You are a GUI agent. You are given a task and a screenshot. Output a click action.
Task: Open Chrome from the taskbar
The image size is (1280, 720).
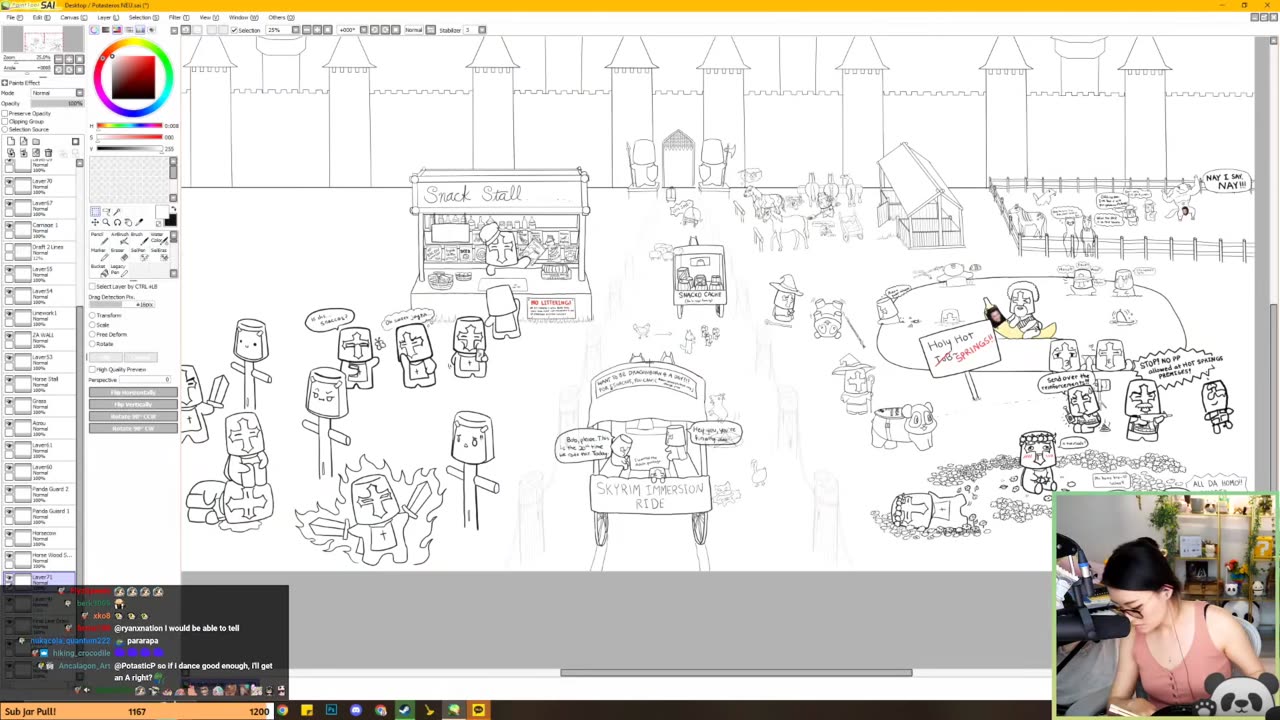tap(282, 711)
